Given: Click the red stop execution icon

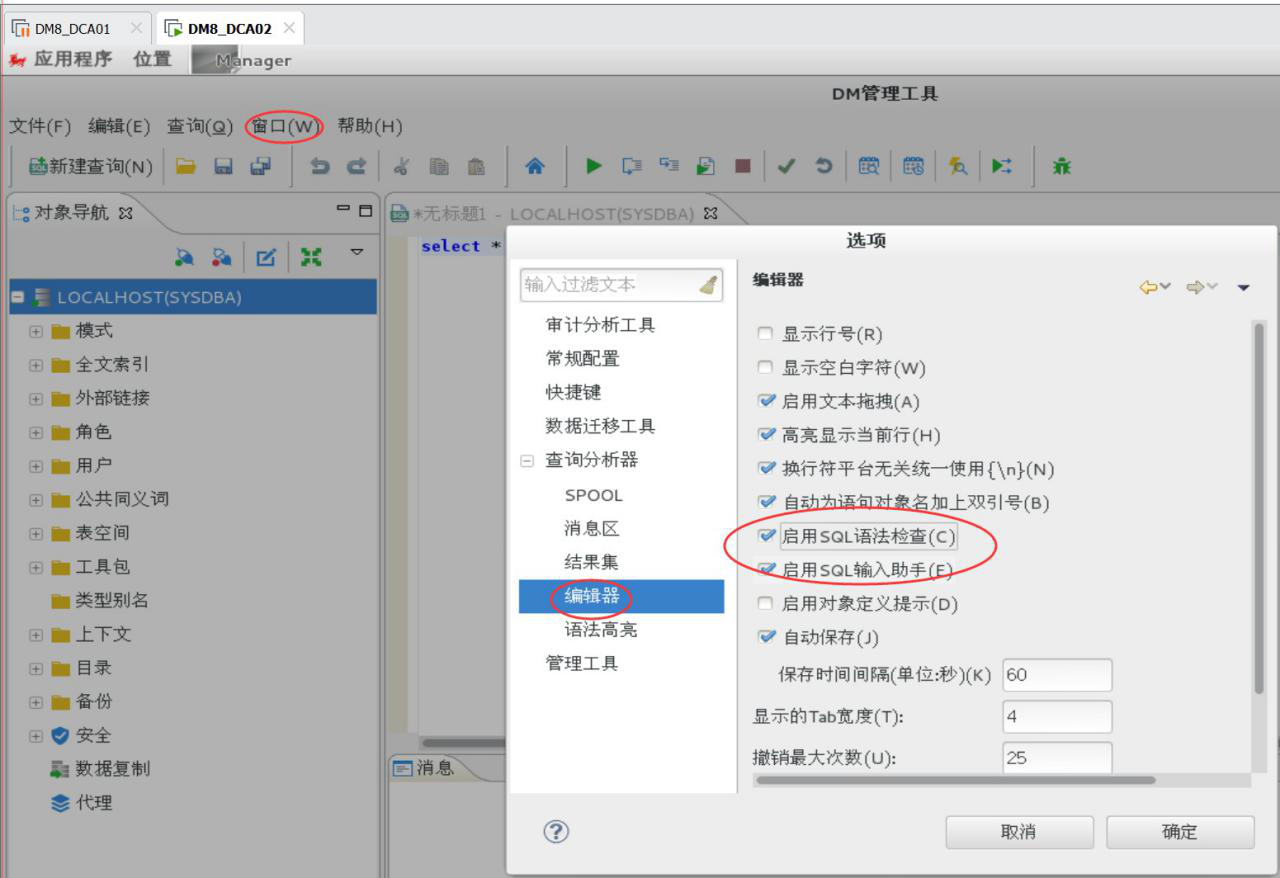Looking at the screenshot, I should coord(742,167).
